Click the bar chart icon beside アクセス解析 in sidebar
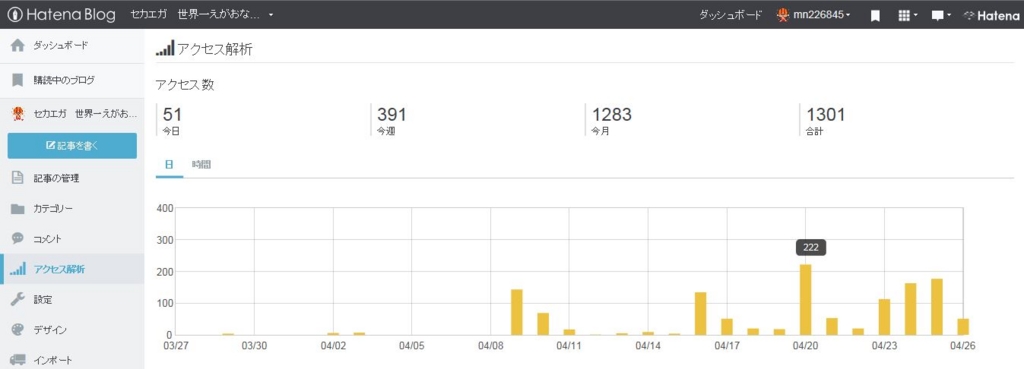Screen dimensions: 1024x369 (x=18, y=268)
